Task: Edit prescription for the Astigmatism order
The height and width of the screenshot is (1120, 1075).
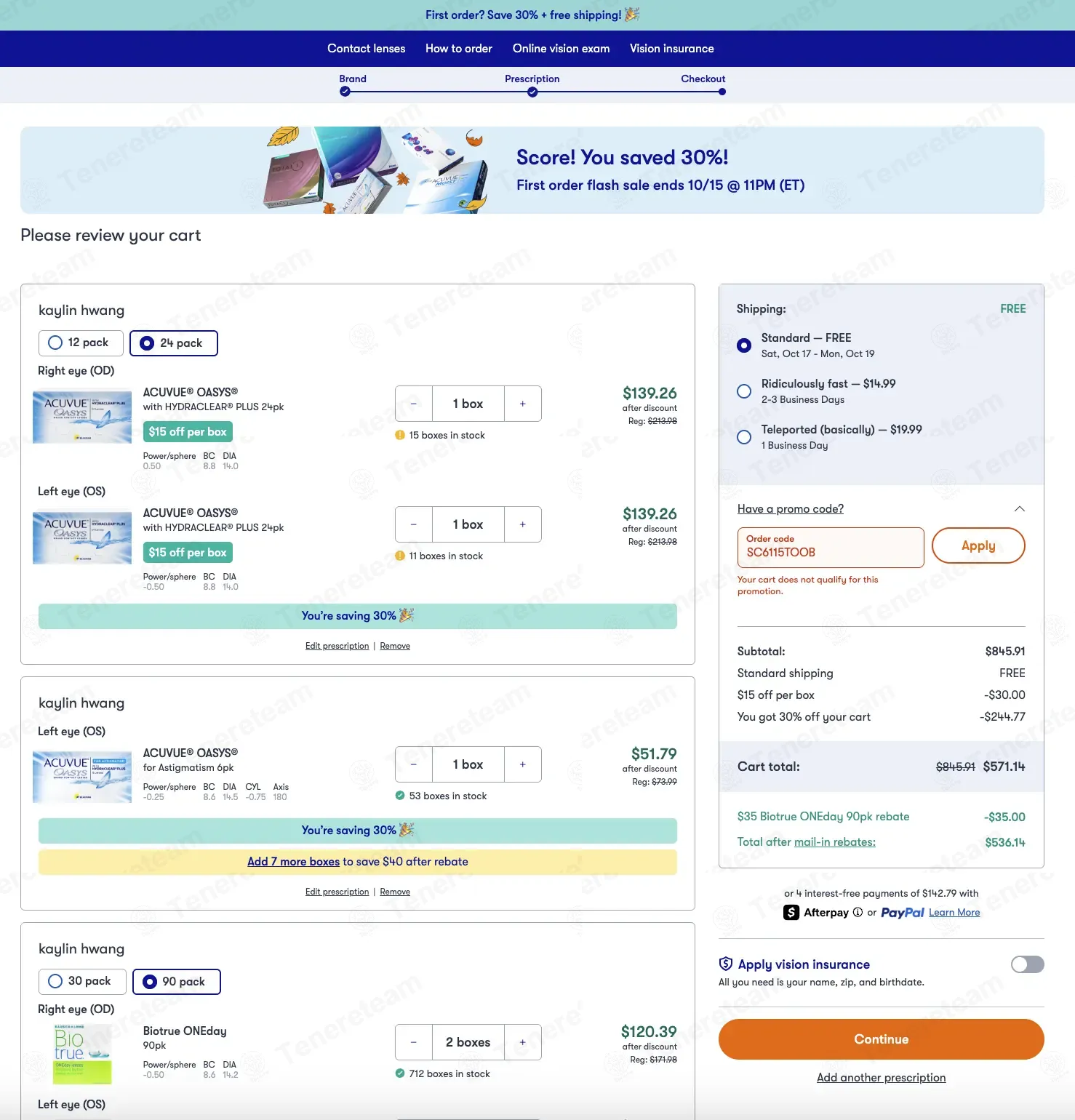Action: (337, 892)
